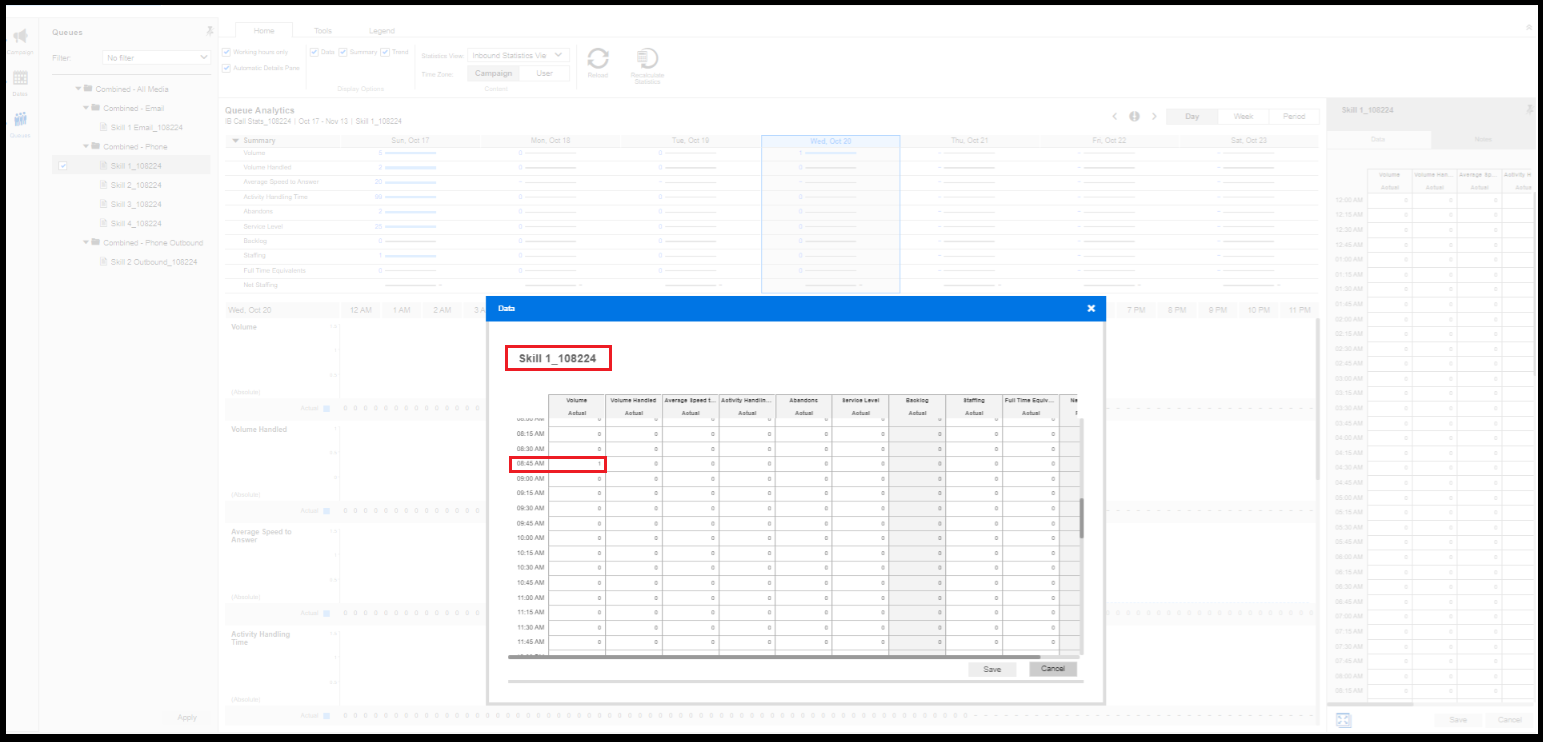Select the Period view button

tap(1294, 116)
